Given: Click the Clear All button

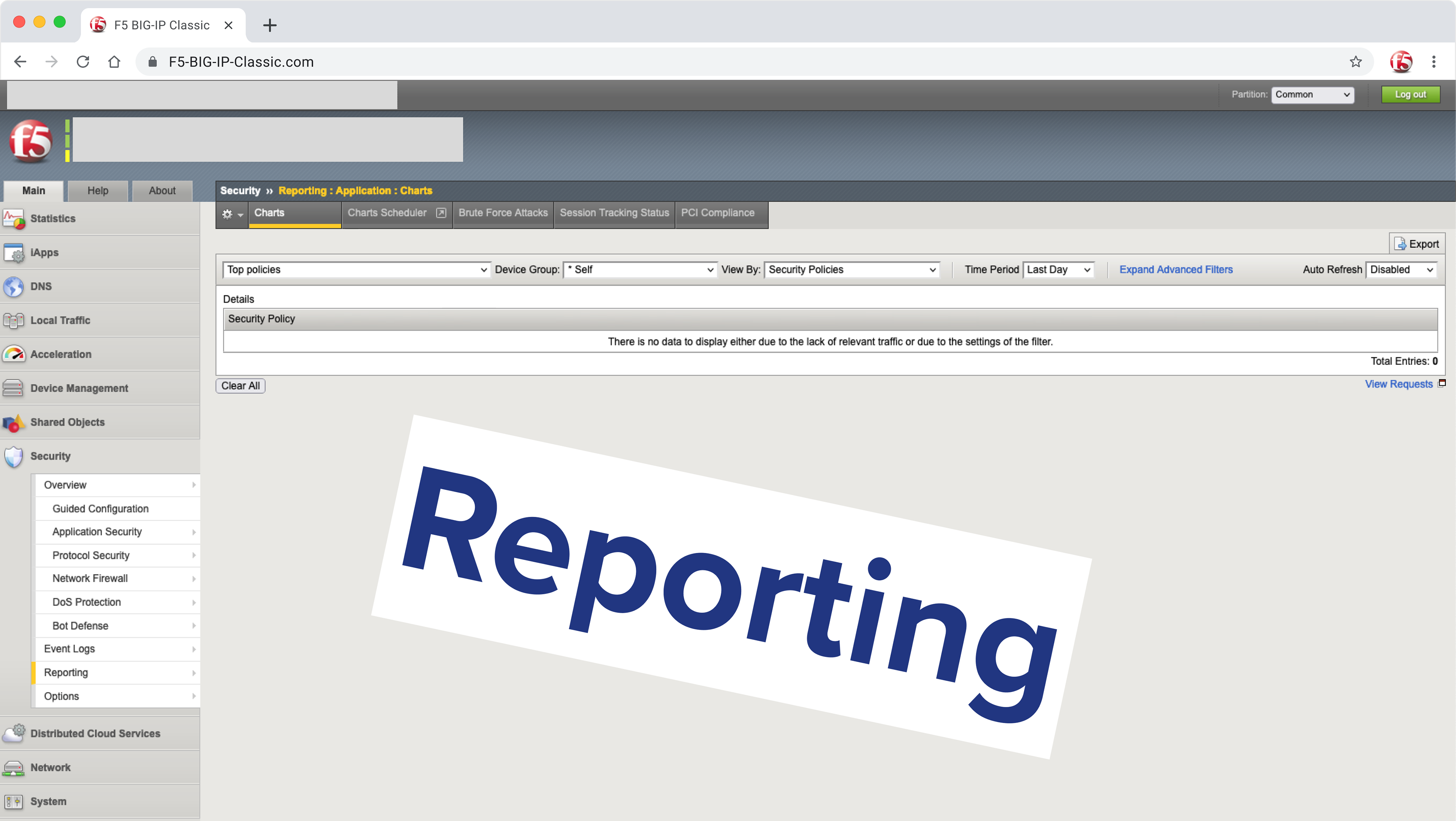Looking at the screenshot, I should coord(240,386).
